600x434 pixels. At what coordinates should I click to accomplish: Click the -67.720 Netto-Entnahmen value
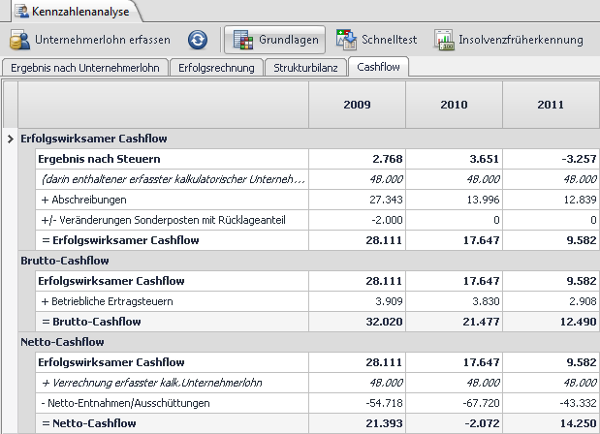[481, 403]
